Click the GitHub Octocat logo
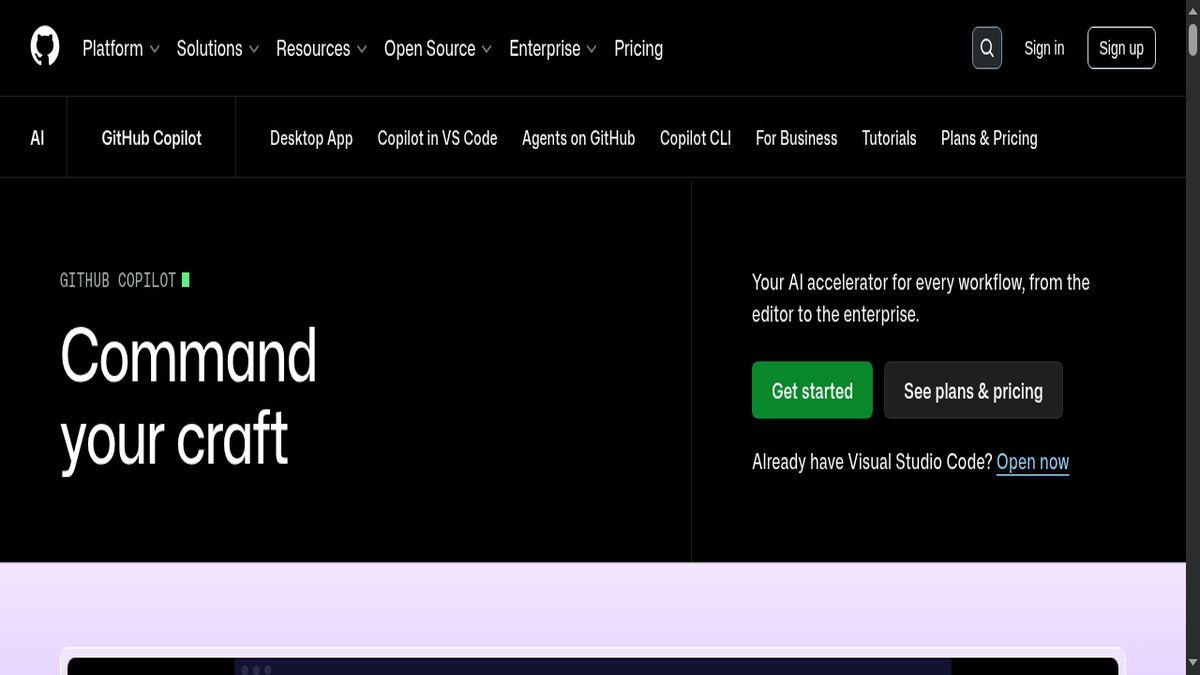The width and height of the screenshot is (1200, 675). tap(45, 48)
